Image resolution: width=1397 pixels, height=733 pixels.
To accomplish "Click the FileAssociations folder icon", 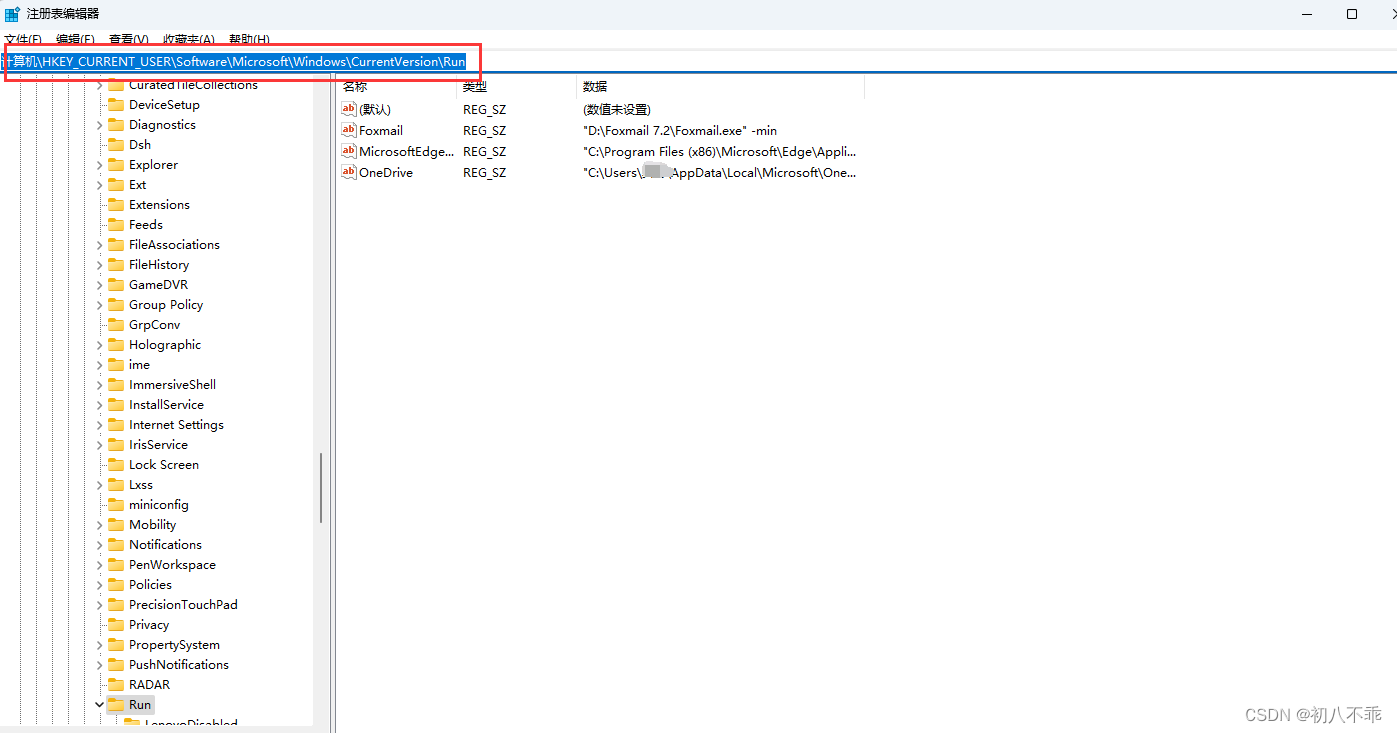I will coord(116,245).
